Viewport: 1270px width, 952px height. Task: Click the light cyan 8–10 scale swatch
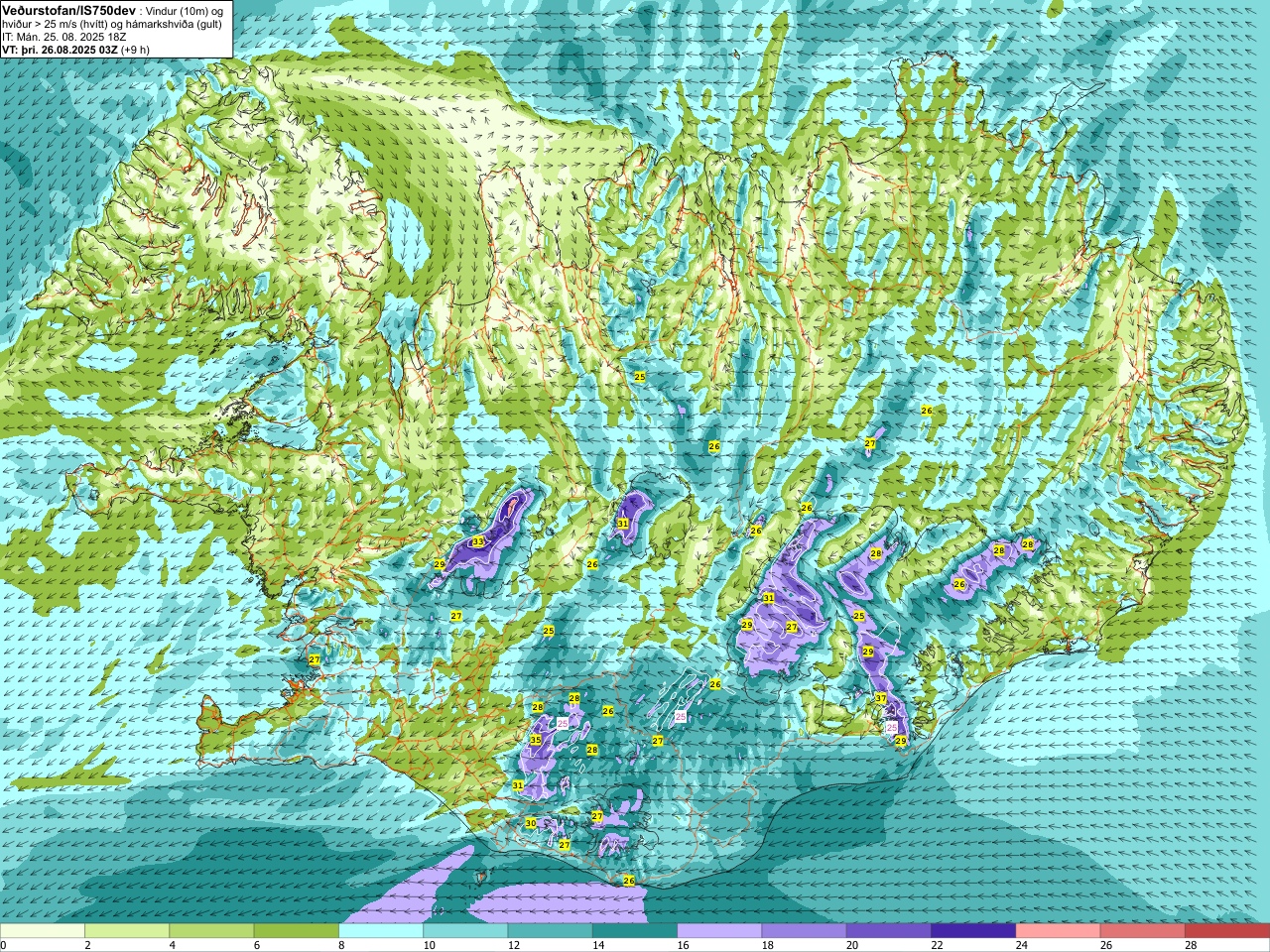click(381, 931)
